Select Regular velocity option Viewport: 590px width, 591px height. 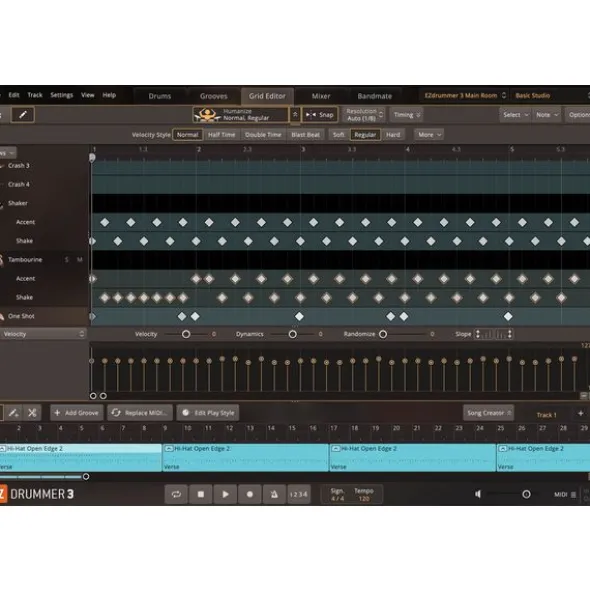365,135
